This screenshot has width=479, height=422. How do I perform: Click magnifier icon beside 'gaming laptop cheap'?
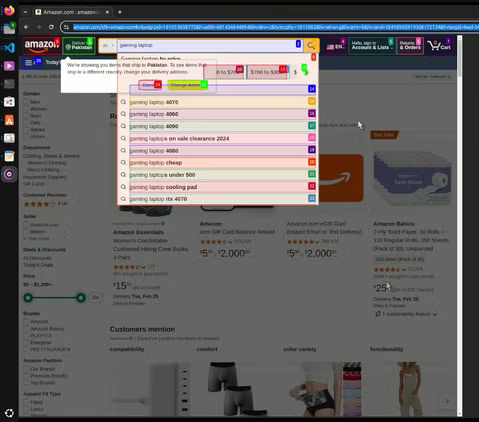tap(123, 162)
